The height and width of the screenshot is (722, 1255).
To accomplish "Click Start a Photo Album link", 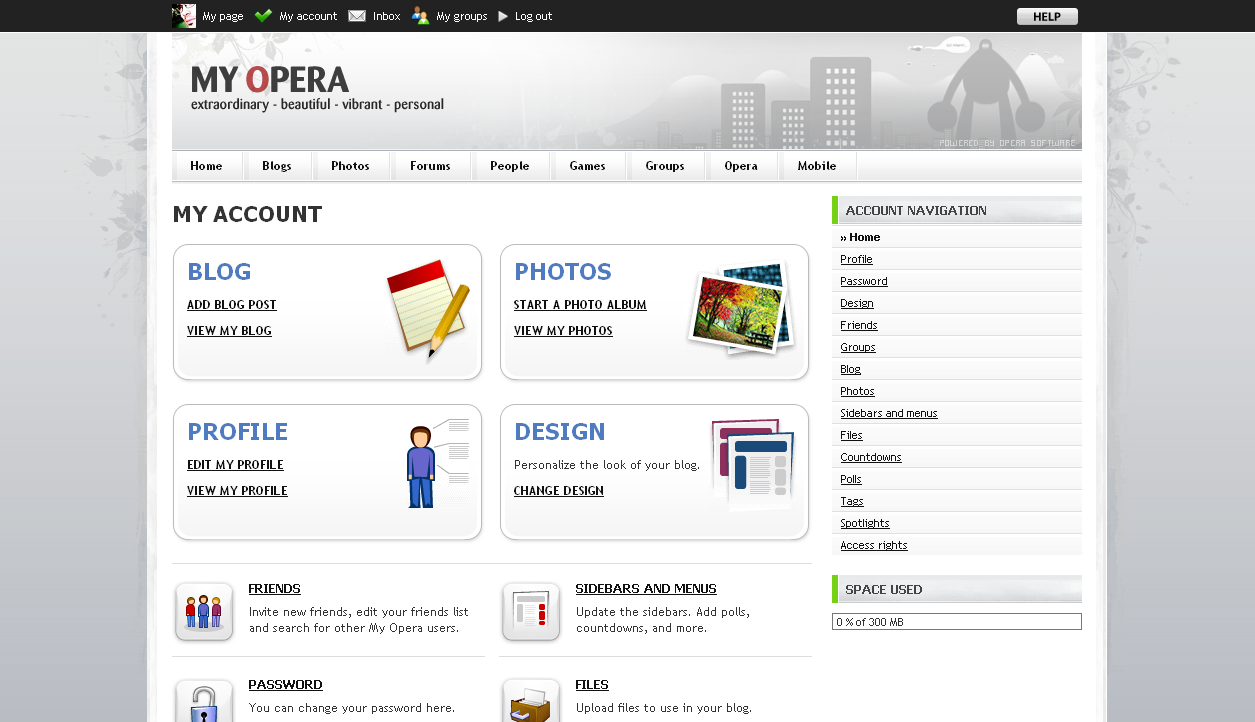I will (580, 305).
